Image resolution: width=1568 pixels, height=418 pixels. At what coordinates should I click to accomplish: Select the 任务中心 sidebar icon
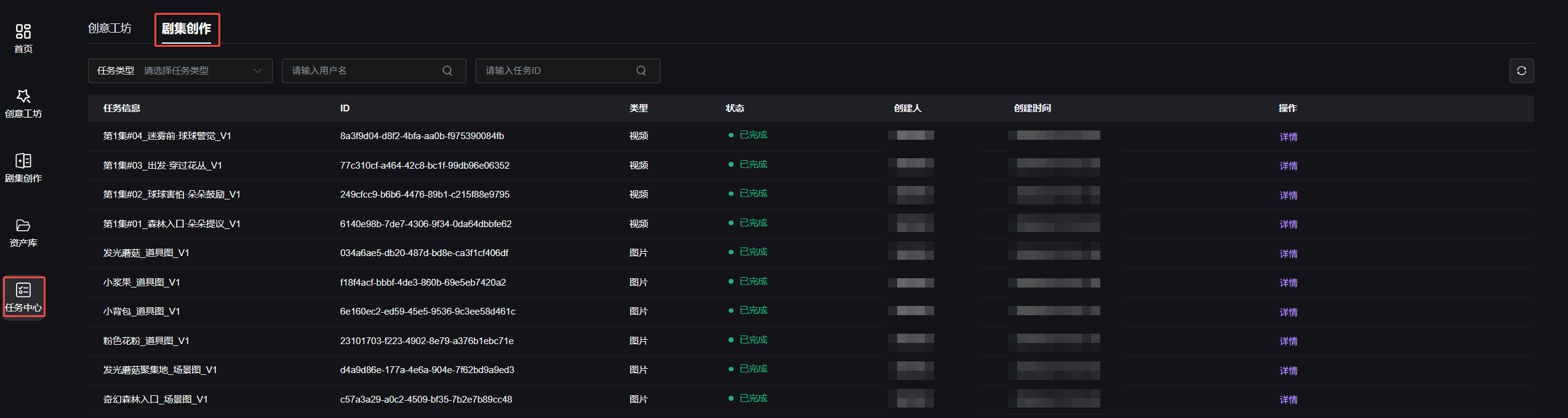23,291
